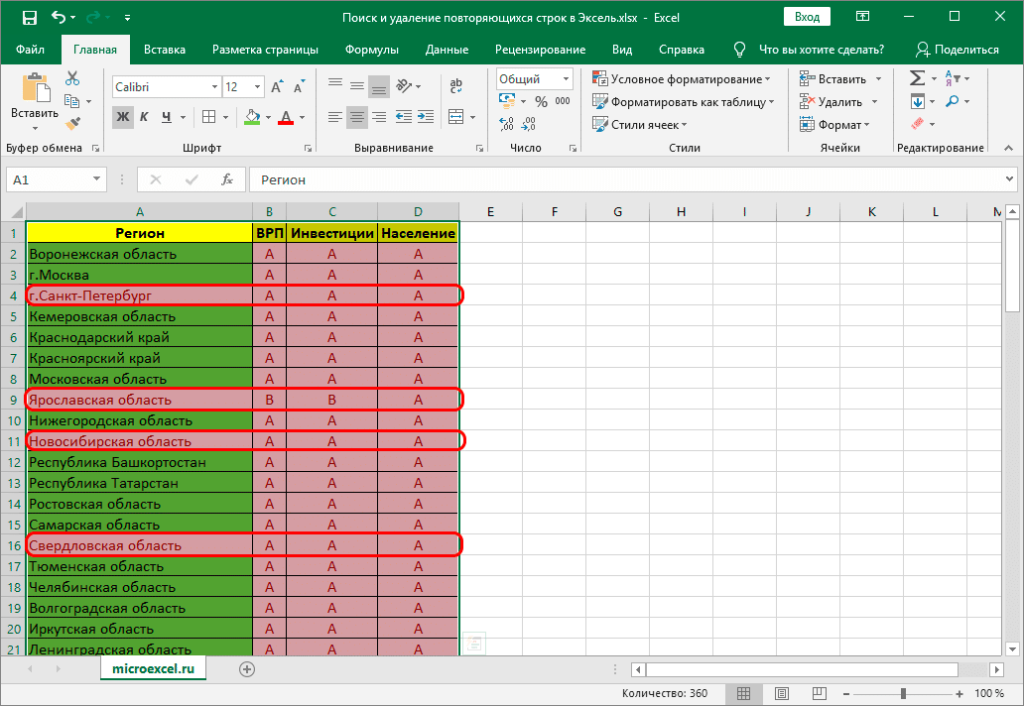The width and height of the screenshot is (1024, 706).
Task: Click the Merge cells icon
Action: pos(456,117)
